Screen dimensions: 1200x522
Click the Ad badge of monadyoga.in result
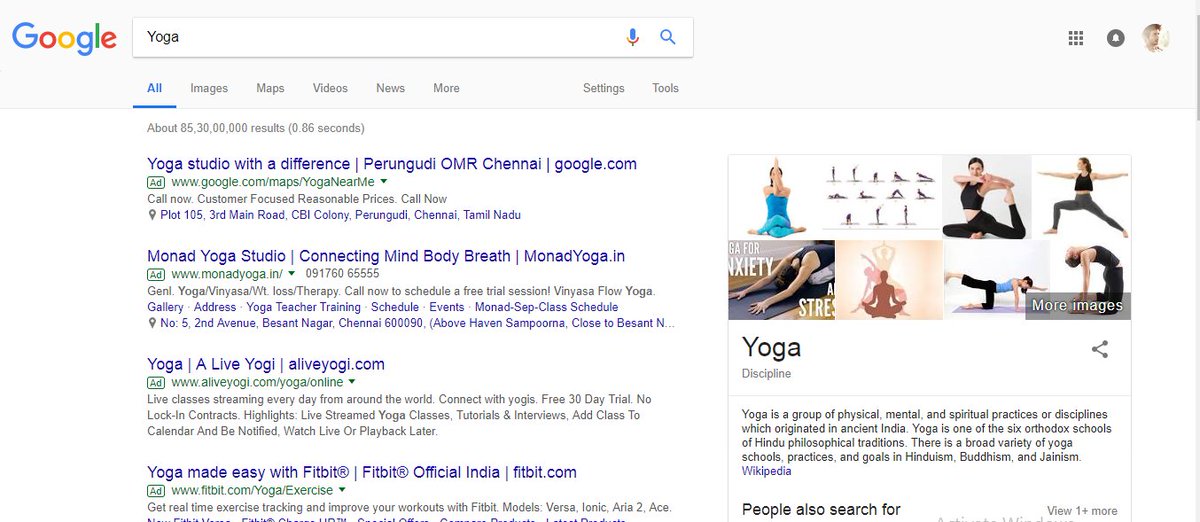coord(156,274)
